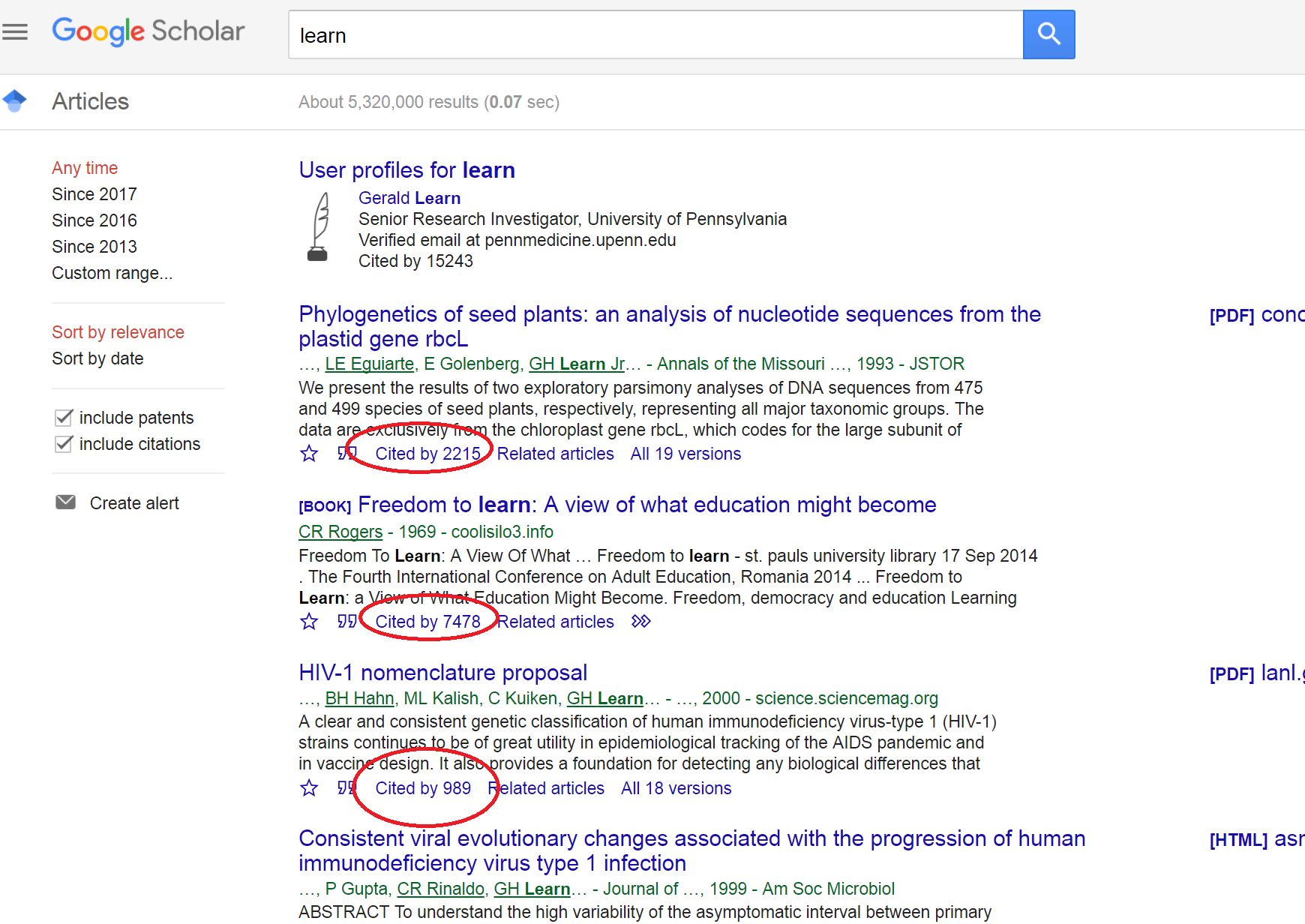Click the Cited by 15243 profile text

point(415,261)
